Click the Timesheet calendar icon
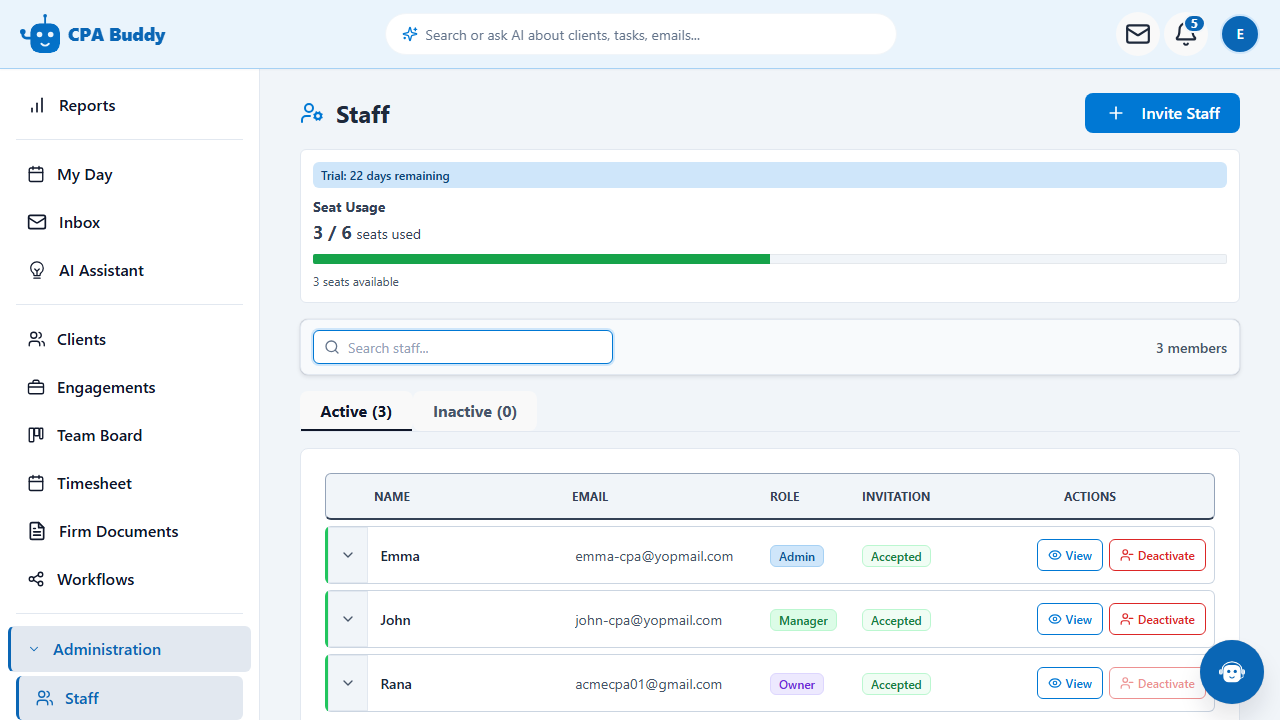Viewport: 1280px width, 720px height. (36, 483)
